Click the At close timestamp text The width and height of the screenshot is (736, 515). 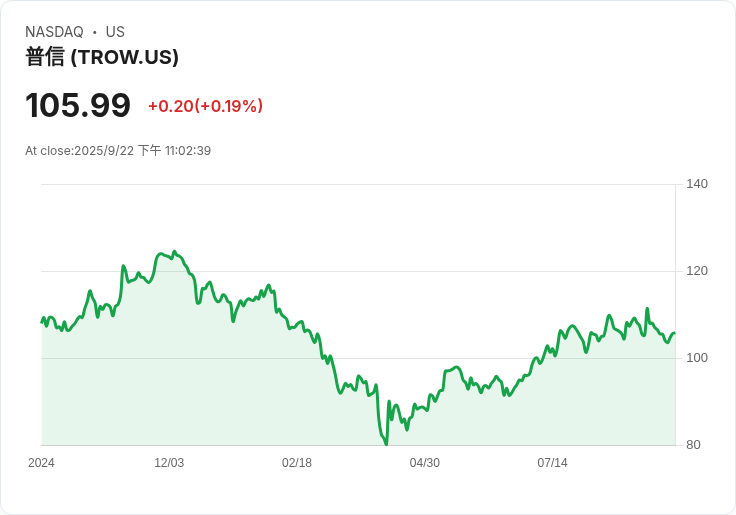(x=118, y=151)
